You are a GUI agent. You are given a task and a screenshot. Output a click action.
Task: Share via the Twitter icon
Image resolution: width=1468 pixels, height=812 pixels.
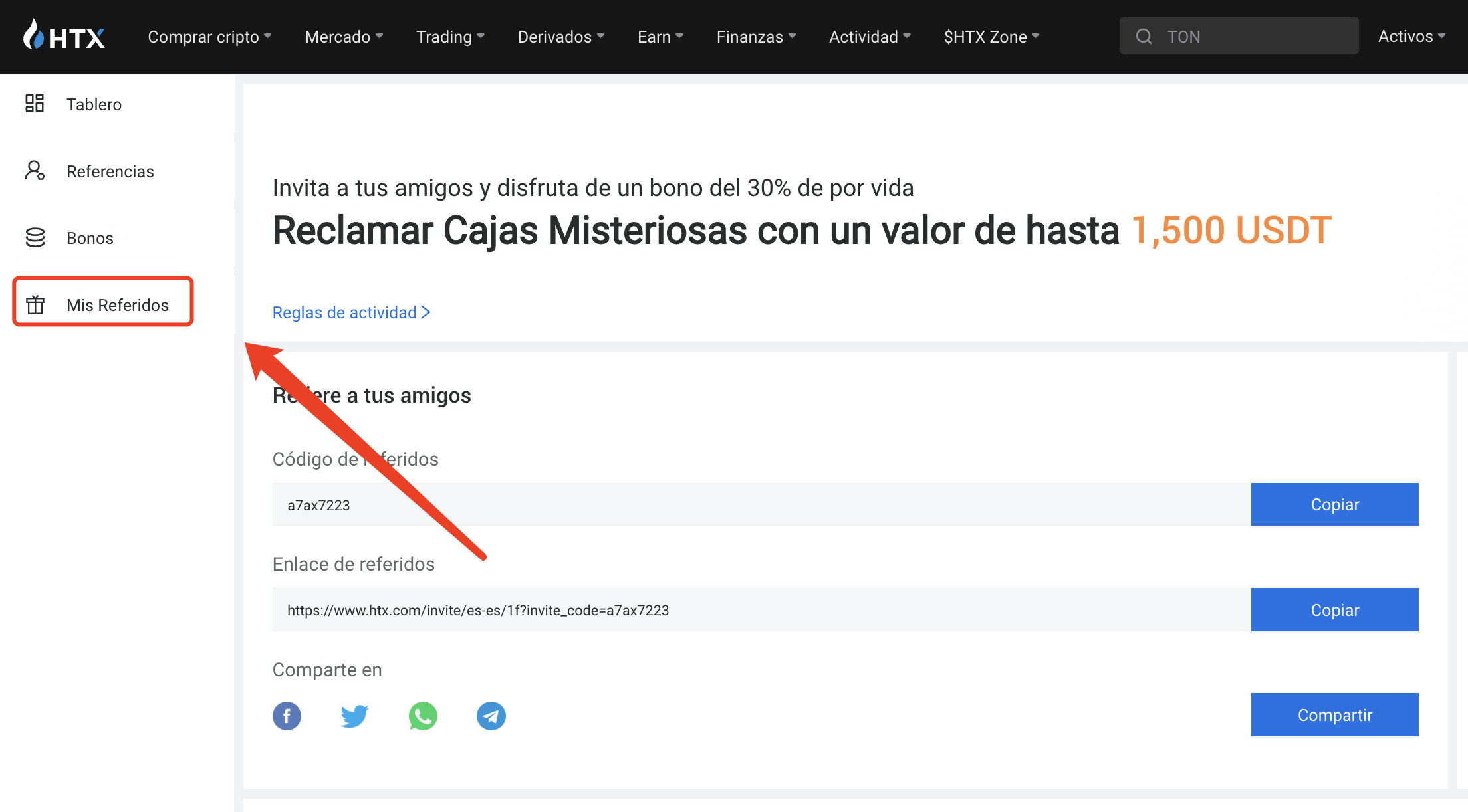tap(354, 716)
